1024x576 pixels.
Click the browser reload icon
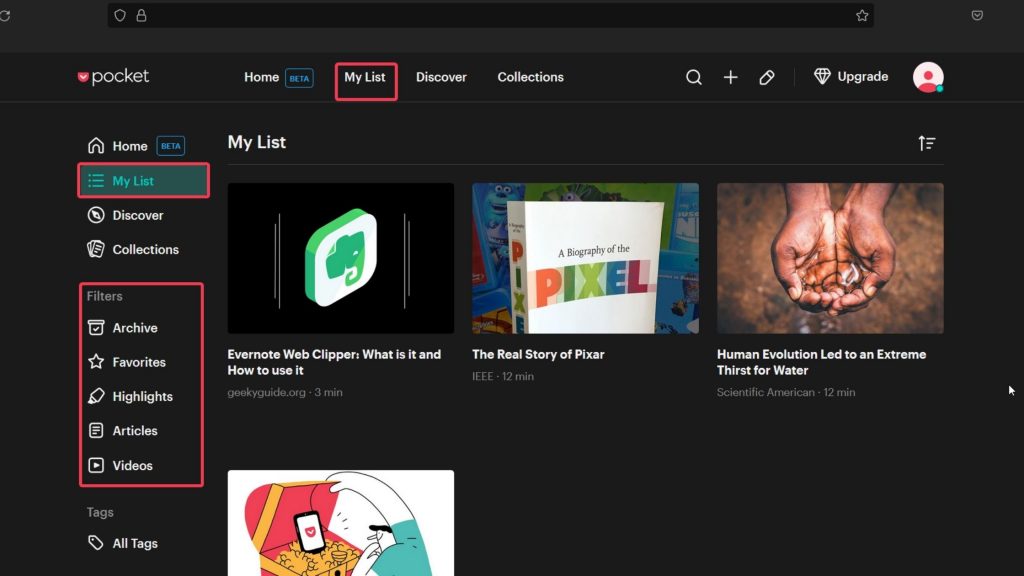pyautogui.click(x=5, y=16)
